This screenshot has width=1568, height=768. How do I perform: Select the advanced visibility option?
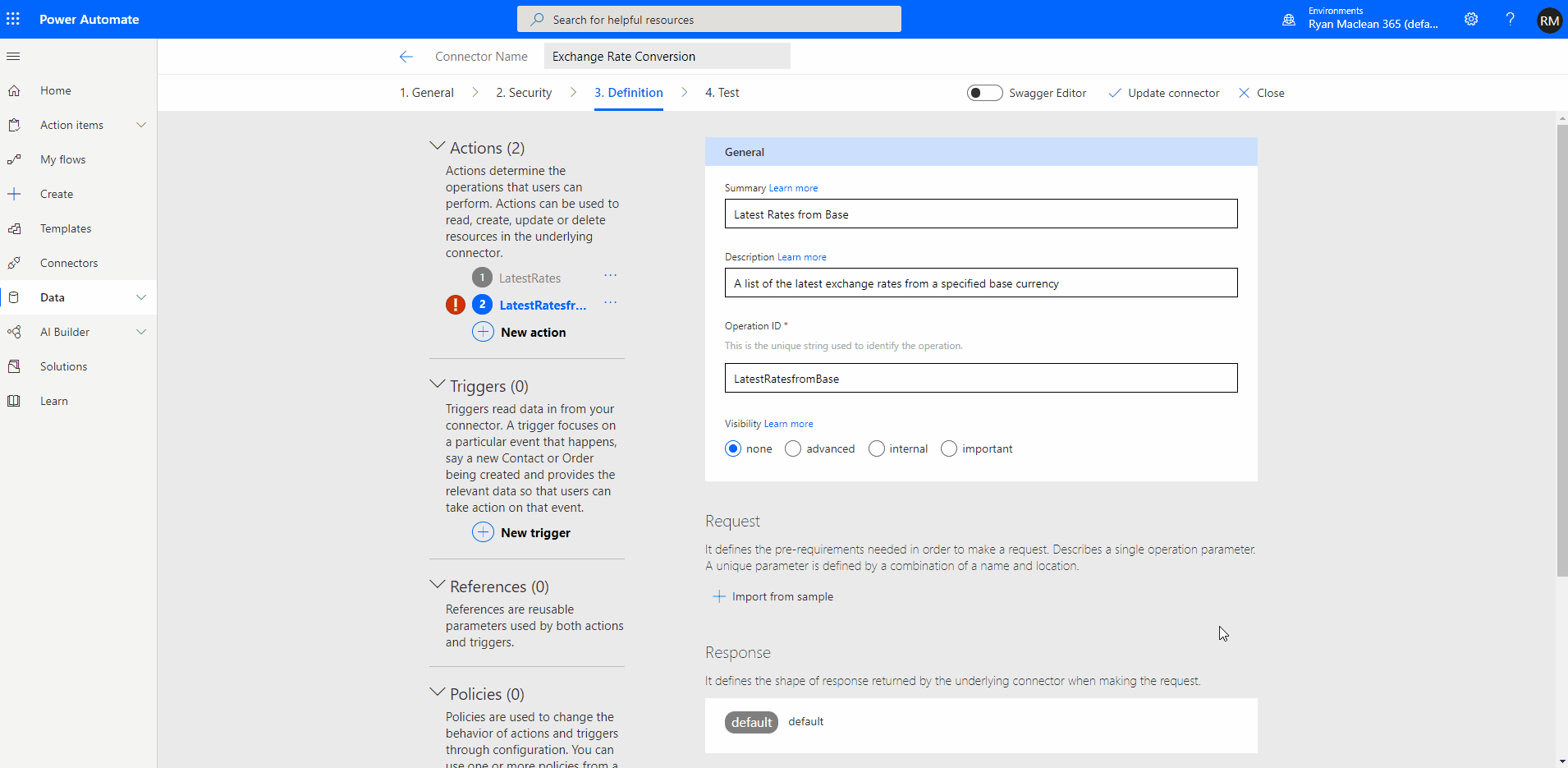tap(793, 448)
